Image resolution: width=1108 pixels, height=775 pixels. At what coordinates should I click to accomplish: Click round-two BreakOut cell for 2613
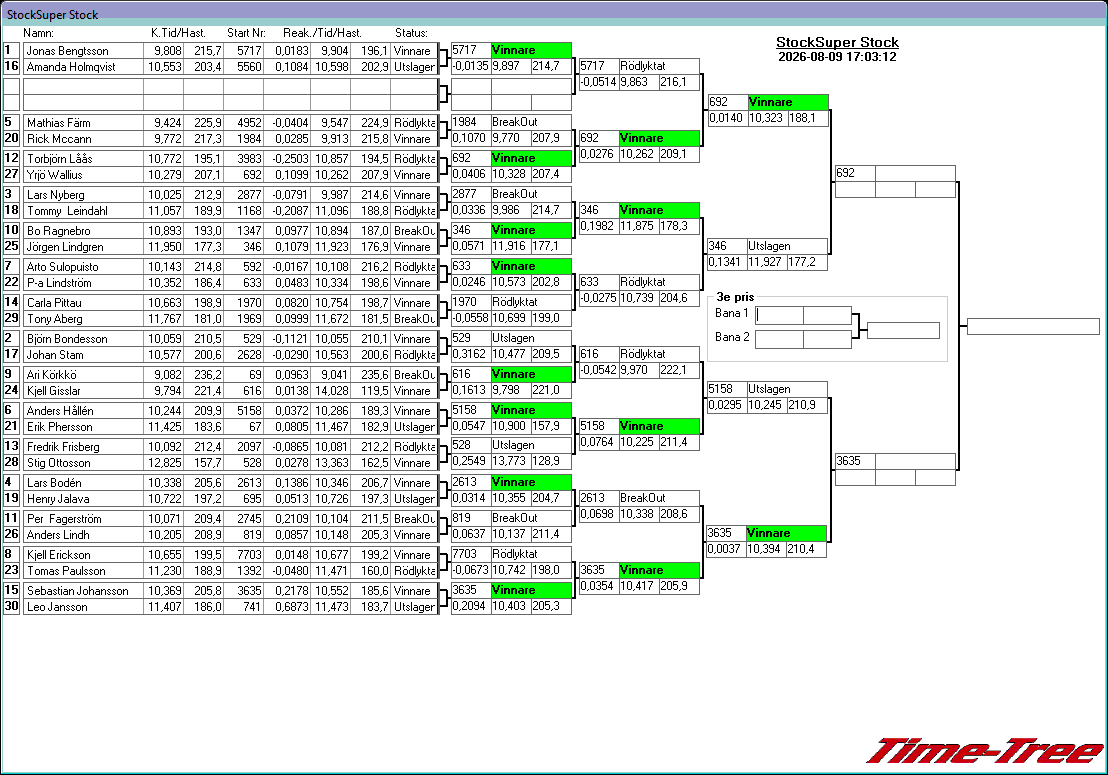pos(659,498)
